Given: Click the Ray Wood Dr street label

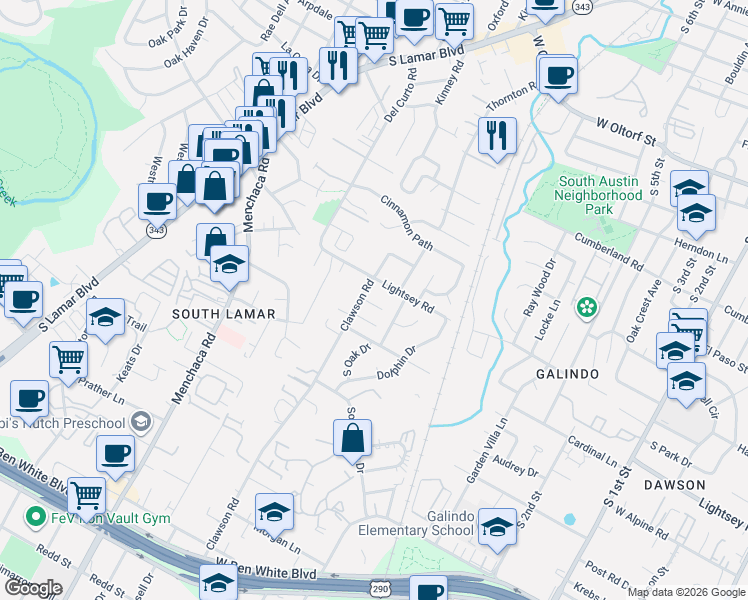Looking at the screenshot, I should (540, 288).
